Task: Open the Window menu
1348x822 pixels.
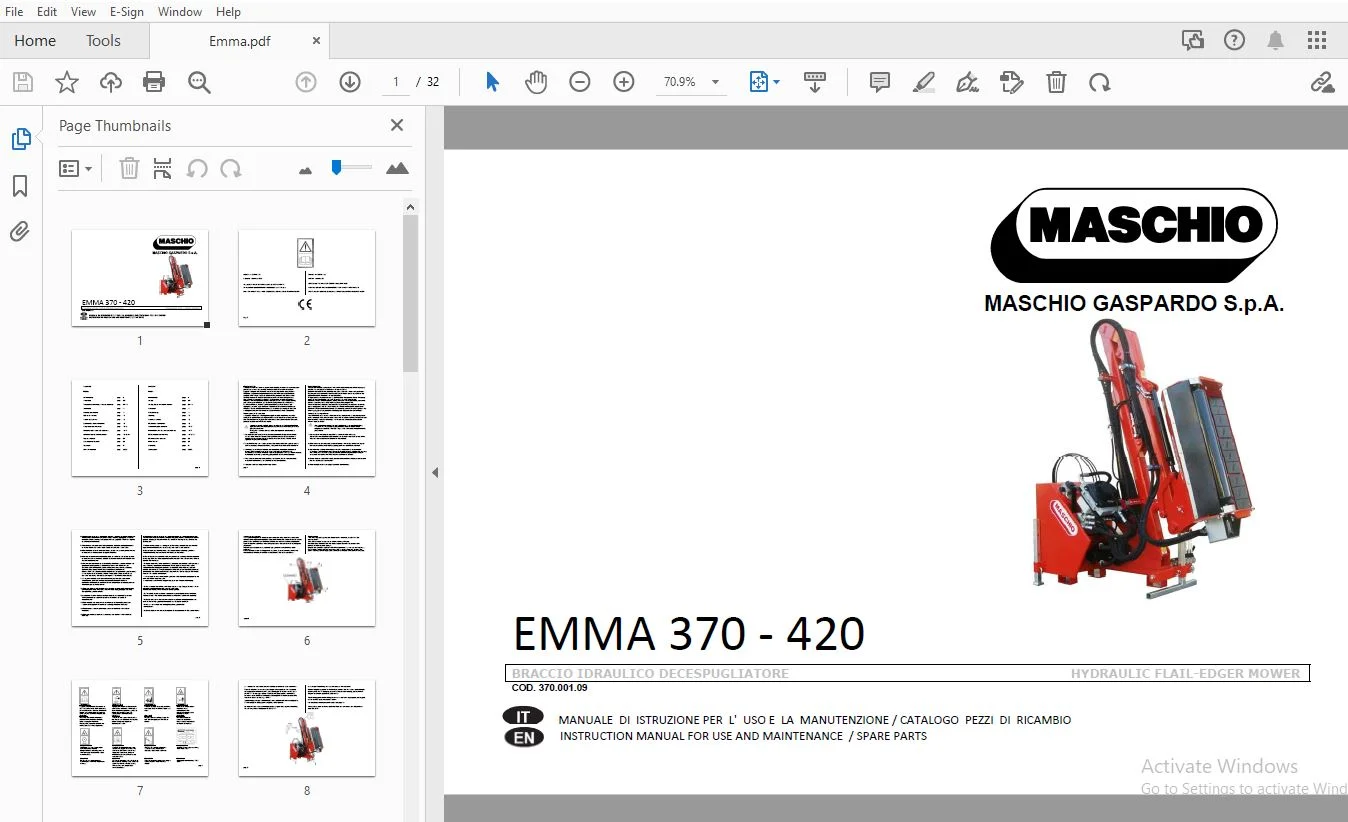Action: click(180, 11)
